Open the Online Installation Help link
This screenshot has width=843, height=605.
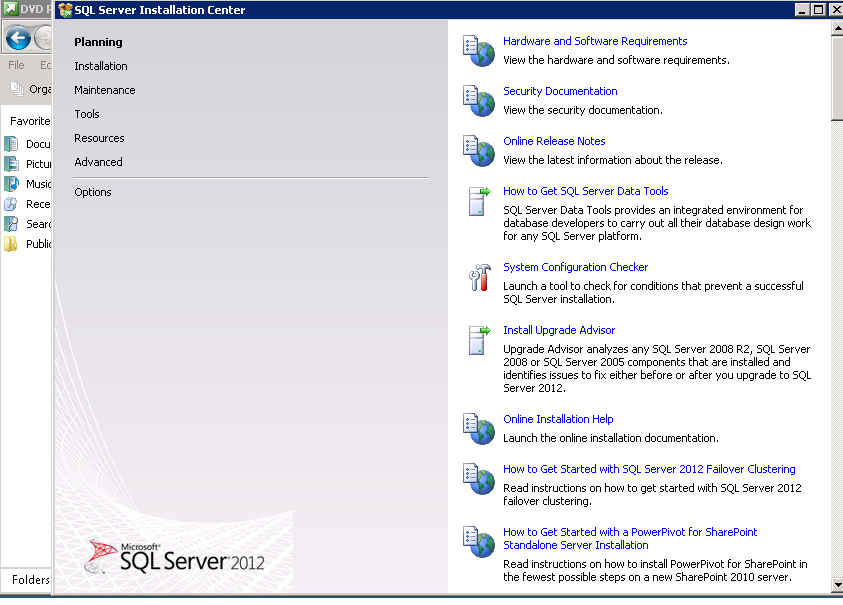coord(558,419)
